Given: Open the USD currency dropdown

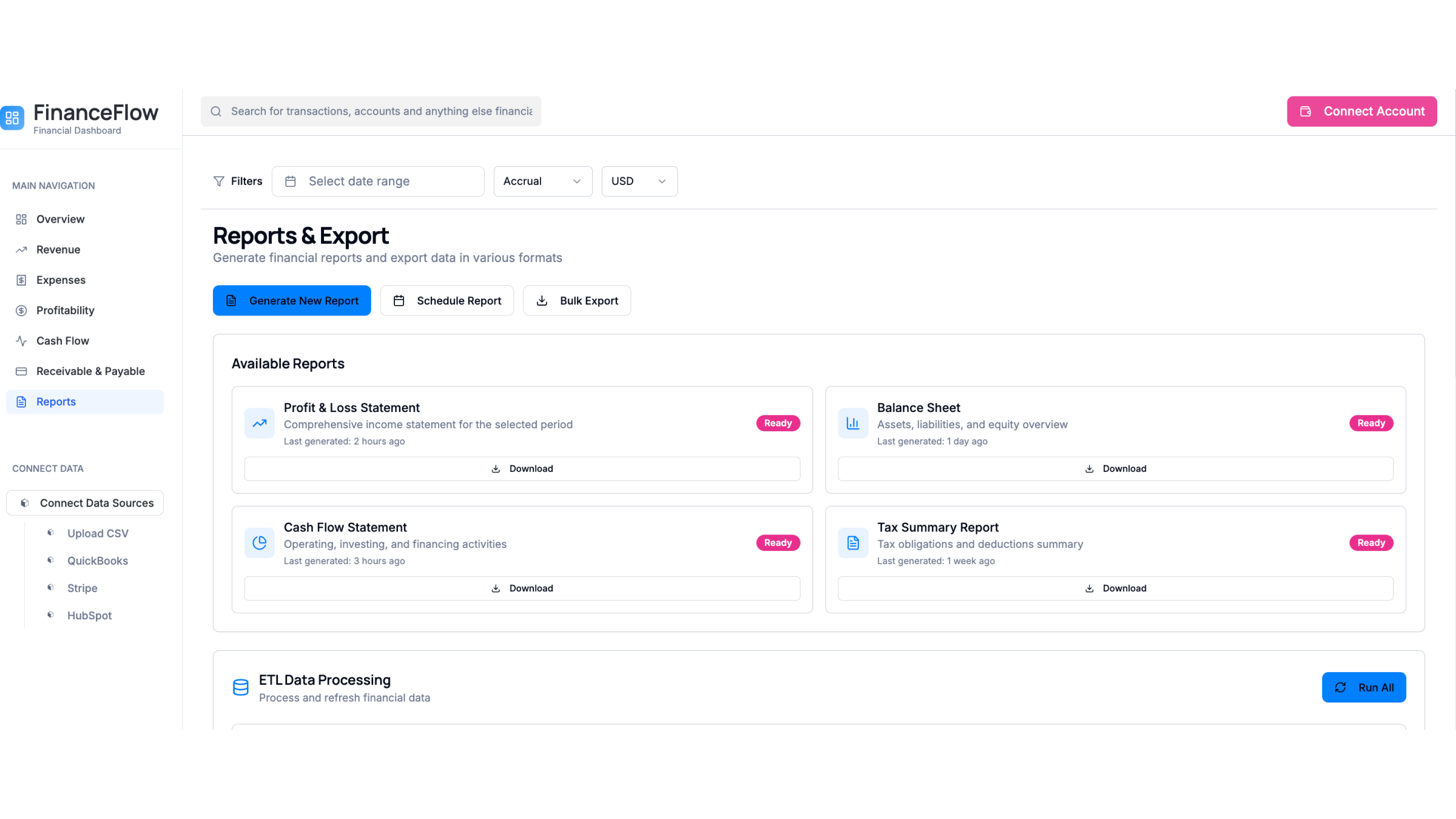Looking at the screenshot, I should (x=639, y=181).
